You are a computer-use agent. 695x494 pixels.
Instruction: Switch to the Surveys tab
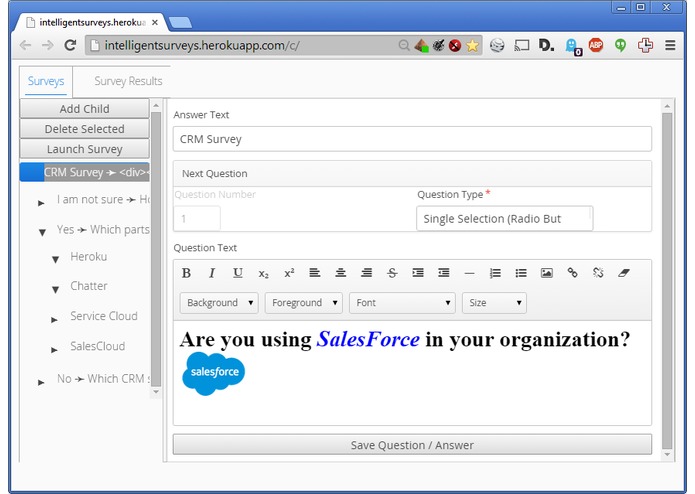[x=46, y=81]
